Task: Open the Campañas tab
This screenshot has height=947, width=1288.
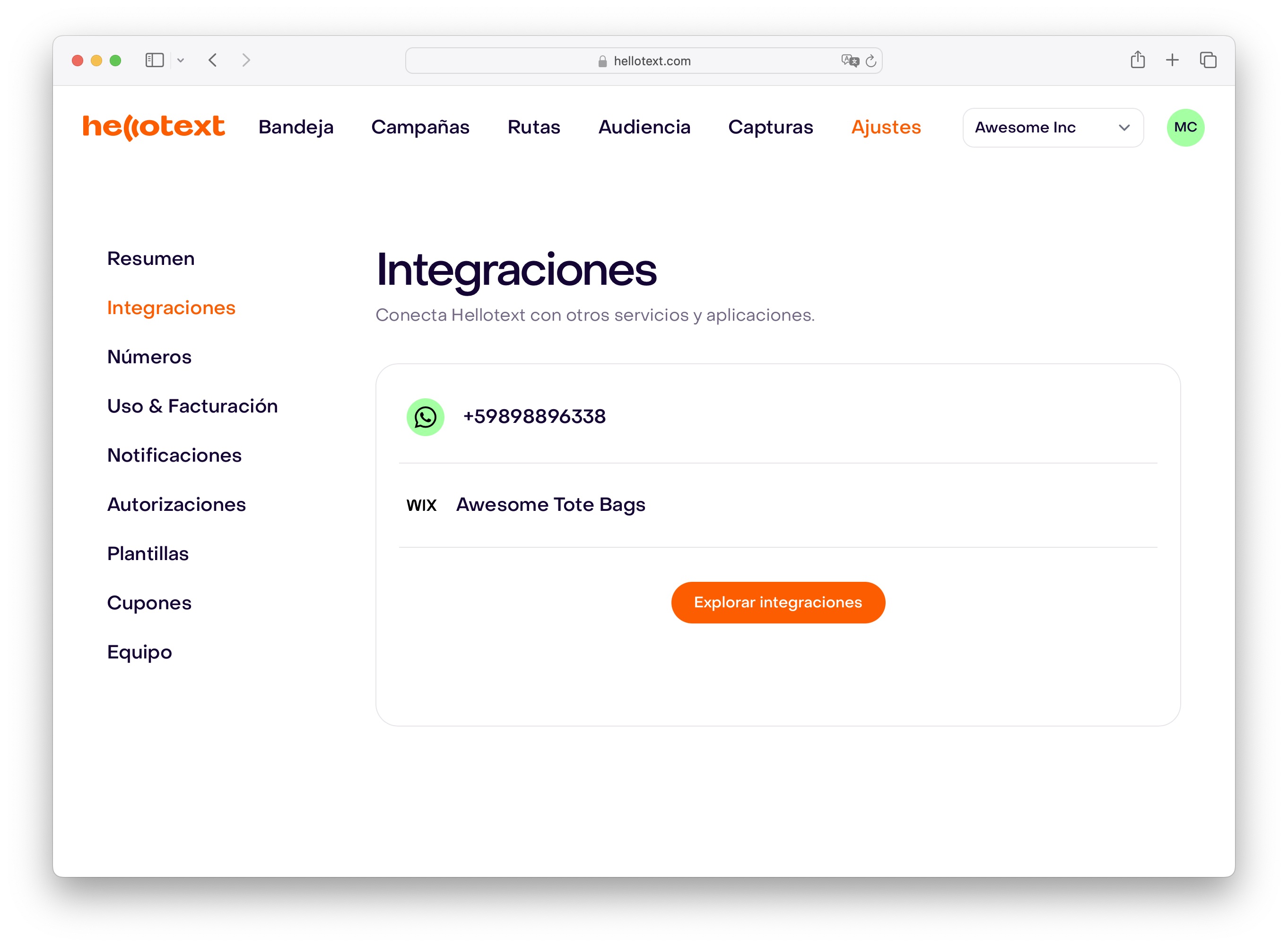Action: 420,127
